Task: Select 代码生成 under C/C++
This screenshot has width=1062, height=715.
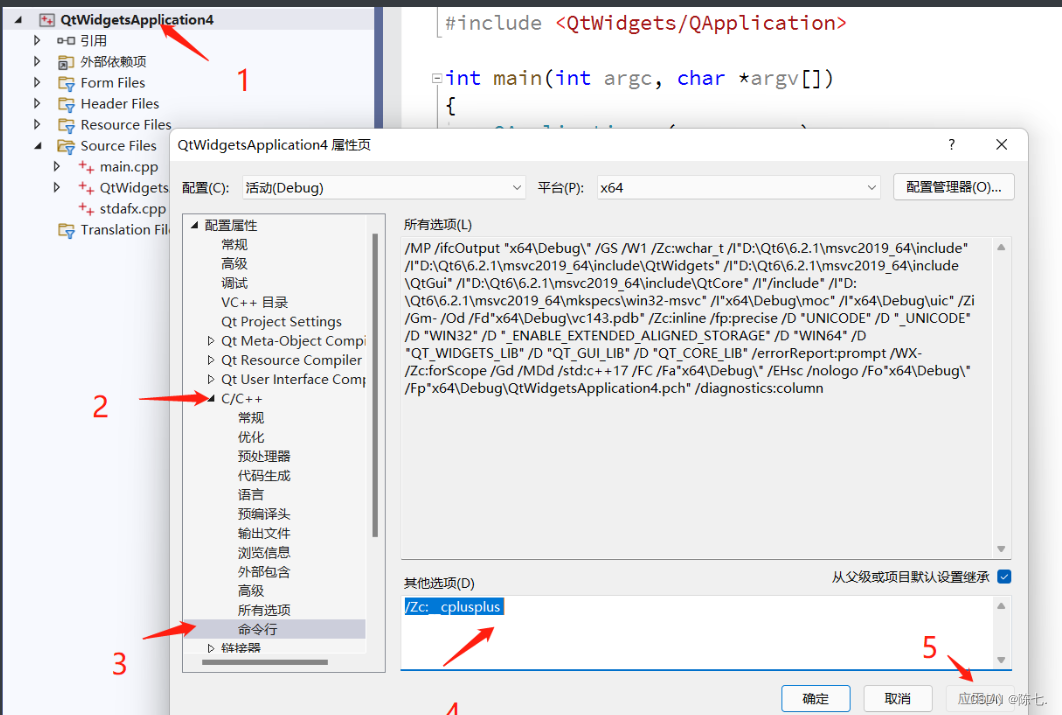Action: pyautogui.click(x=264, y=475)
